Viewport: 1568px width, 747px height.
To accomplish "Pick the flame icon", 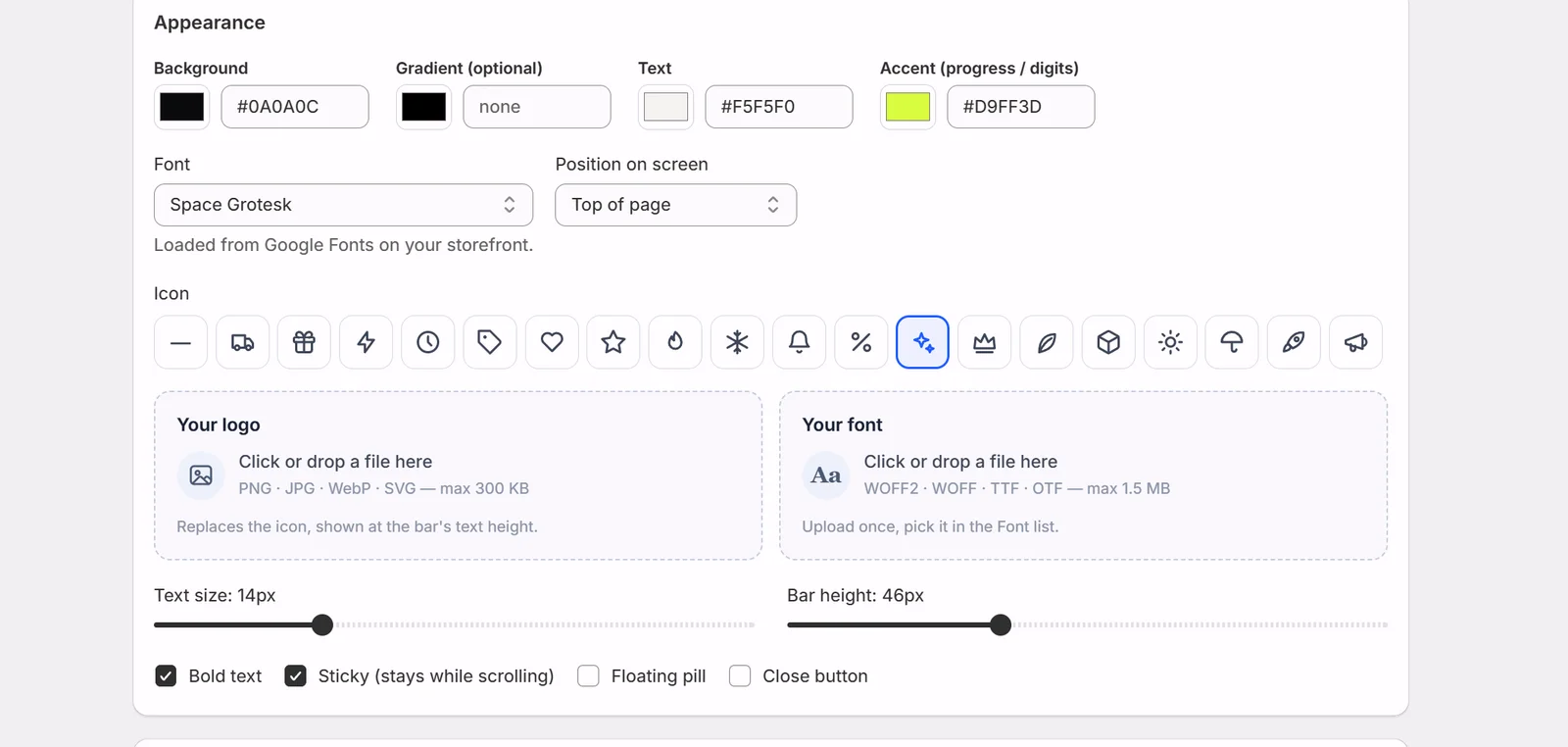I will click(x=675, y=342).
